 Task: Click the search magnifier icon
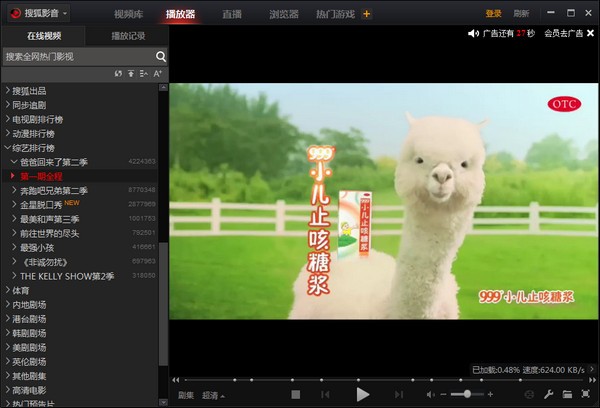click(161, 57)
